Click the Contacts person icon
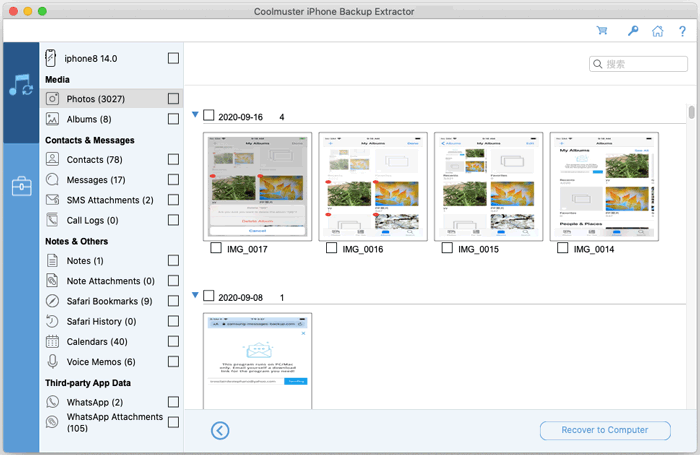The image size is (700, 455). tap(52, 159)
